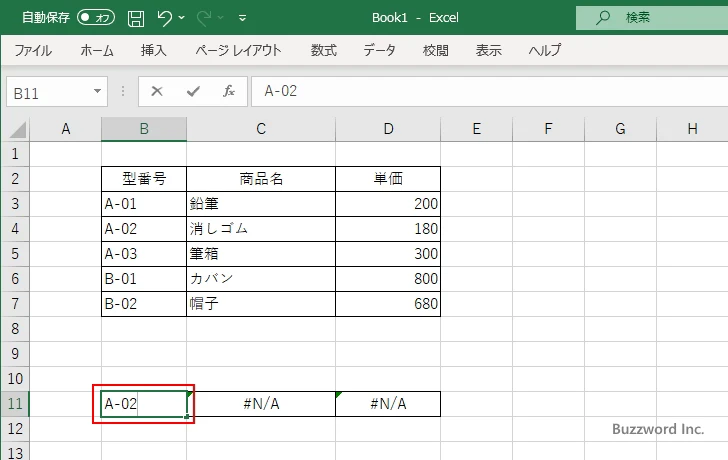This screenshot has height=460, width=728.
Task: Select row 1 header
Action: (x=15, y=154)
